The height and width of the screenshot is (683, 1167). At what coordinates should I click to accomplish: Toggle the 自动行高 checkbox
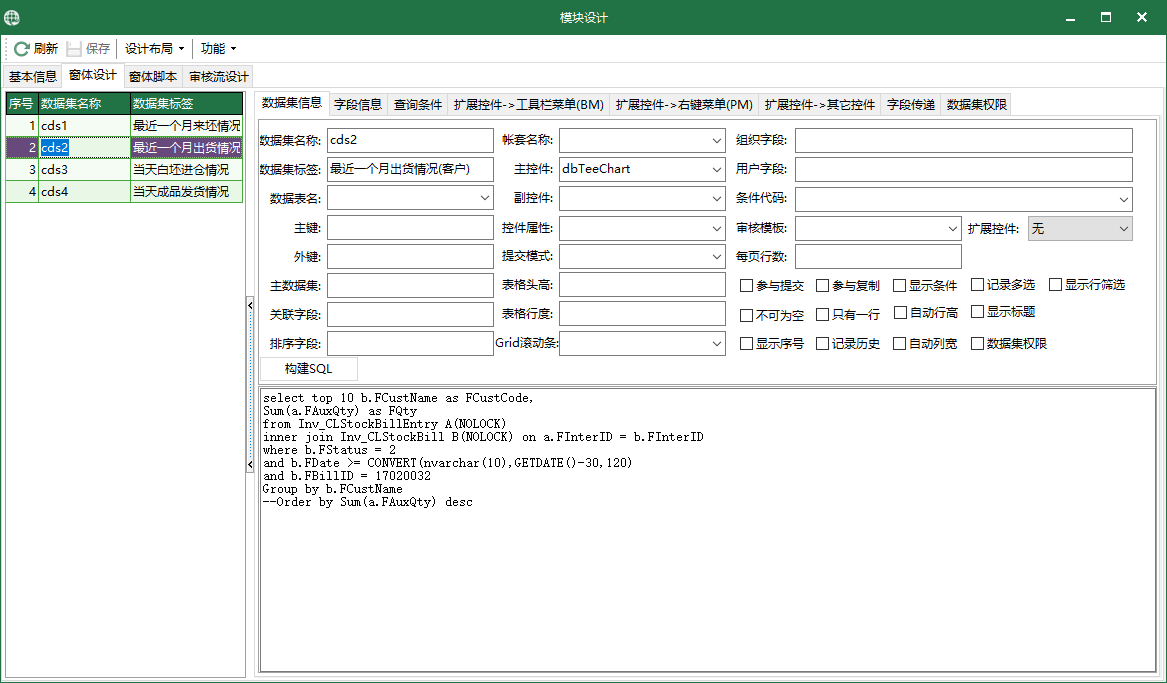coord(900,312)
